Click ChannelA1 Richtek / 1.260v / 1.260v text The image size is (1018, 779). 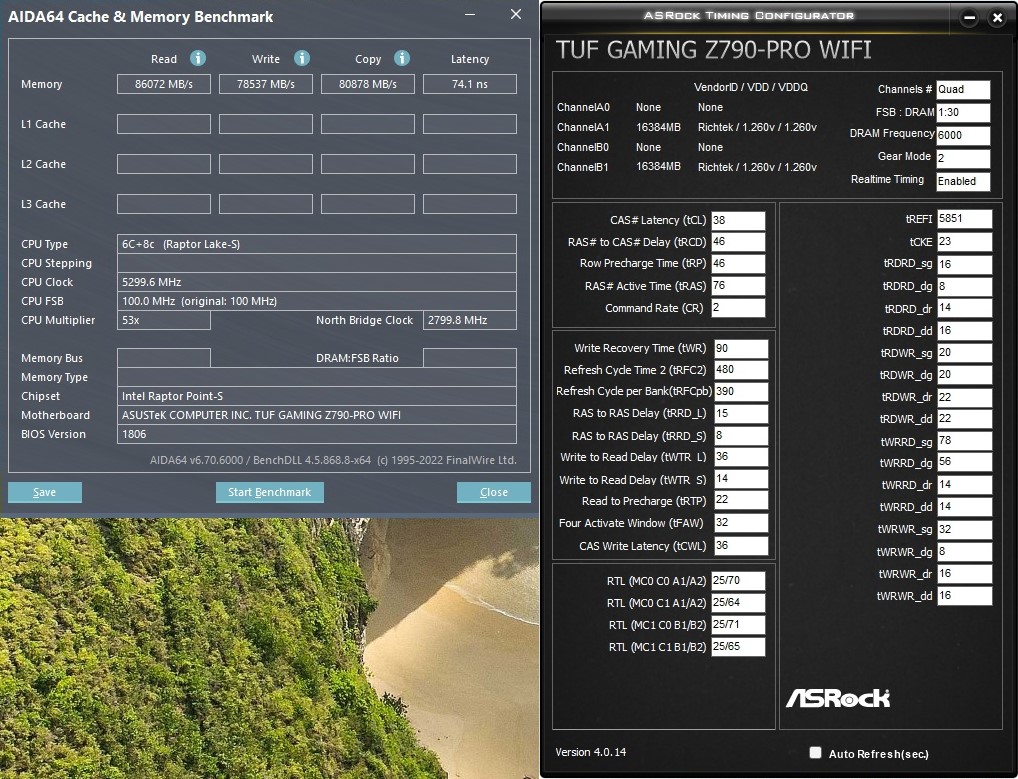click(x=757, y=128)
